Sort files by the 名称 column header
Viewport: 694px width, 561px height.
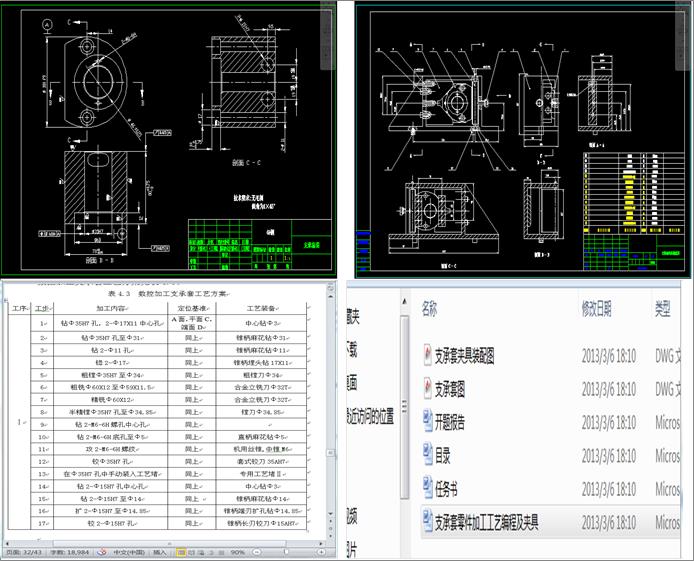coord(430,309)
